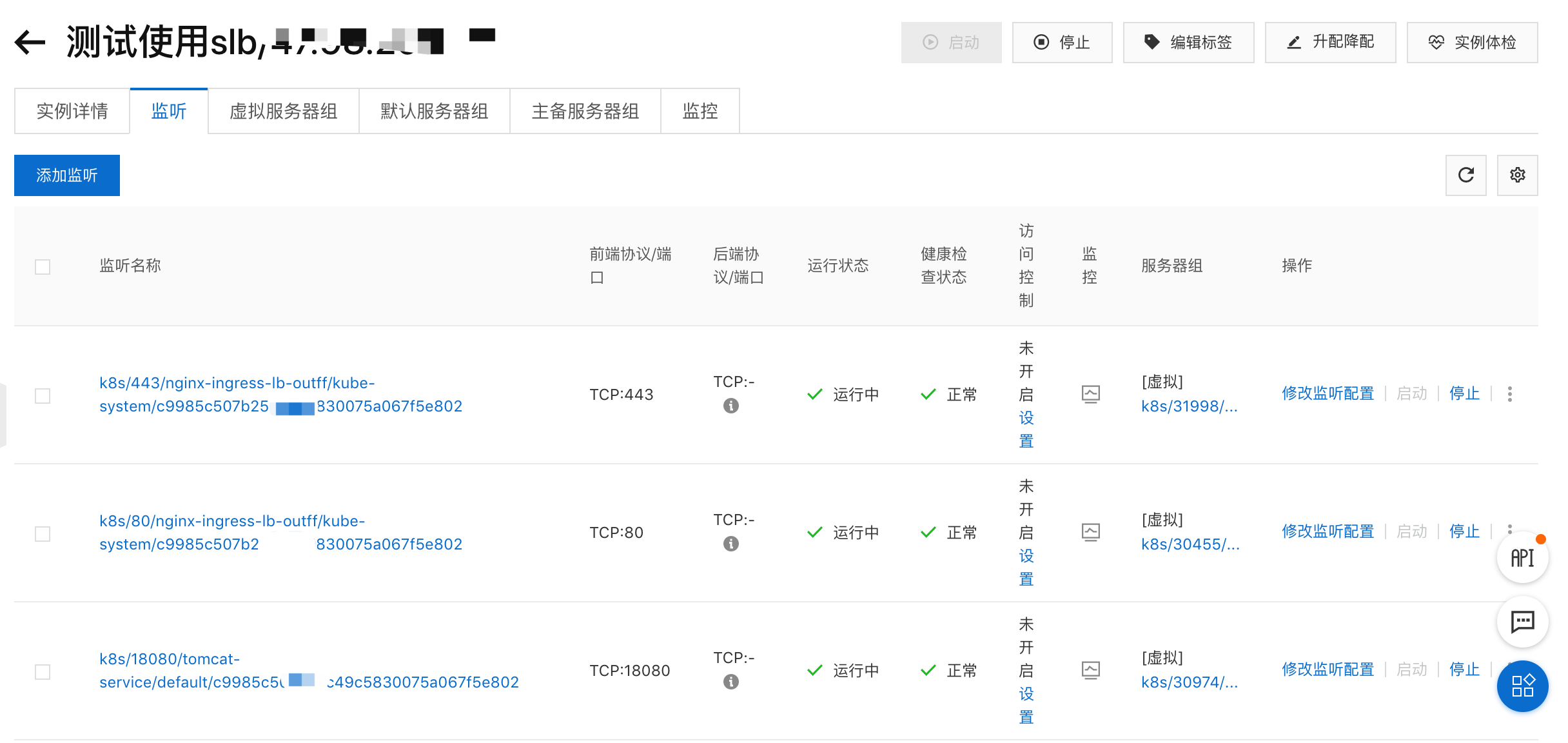Open the 实例详情 tab
The image size is (1568, 743).
click(x=72, y=111)
